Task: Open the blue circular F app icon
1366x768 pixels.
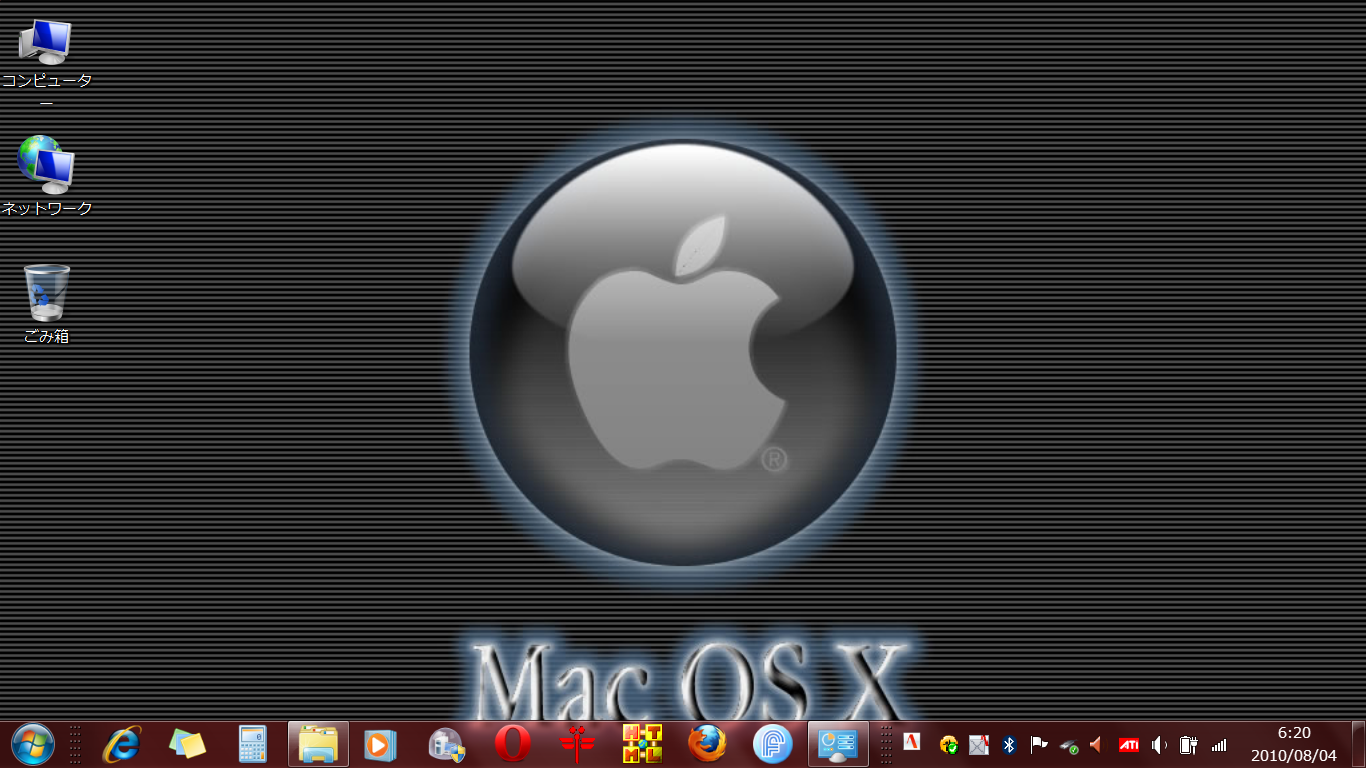Action: pos(772,744)
